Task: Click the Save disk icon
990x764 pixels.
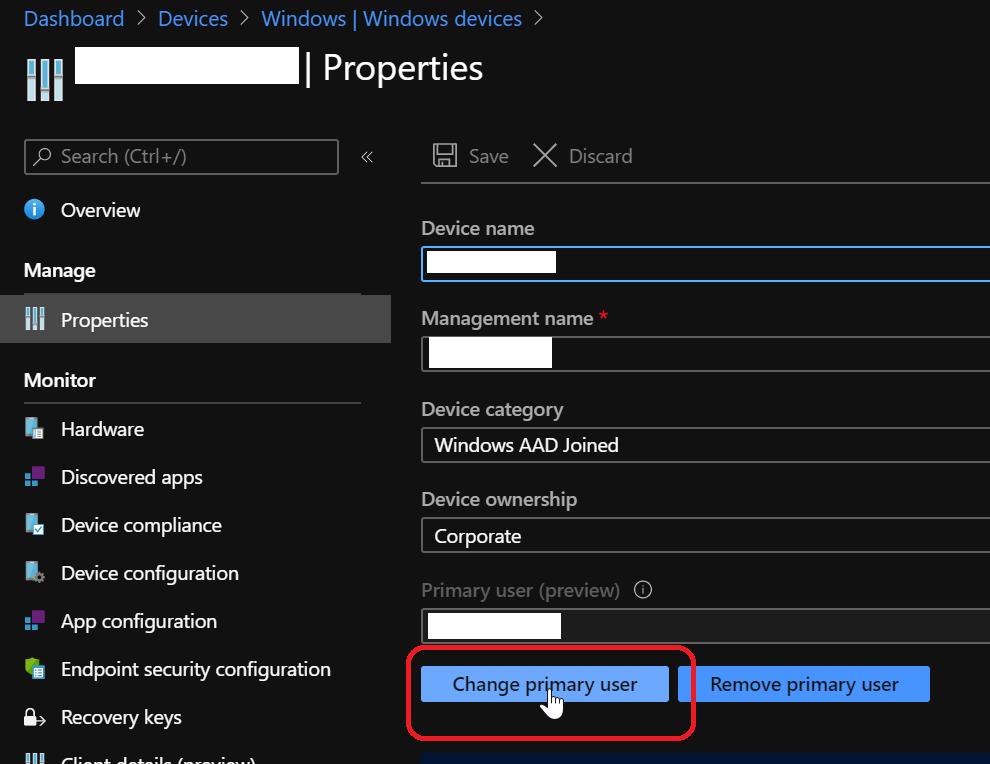Action: pyautogui.click(x=444, y=156)
